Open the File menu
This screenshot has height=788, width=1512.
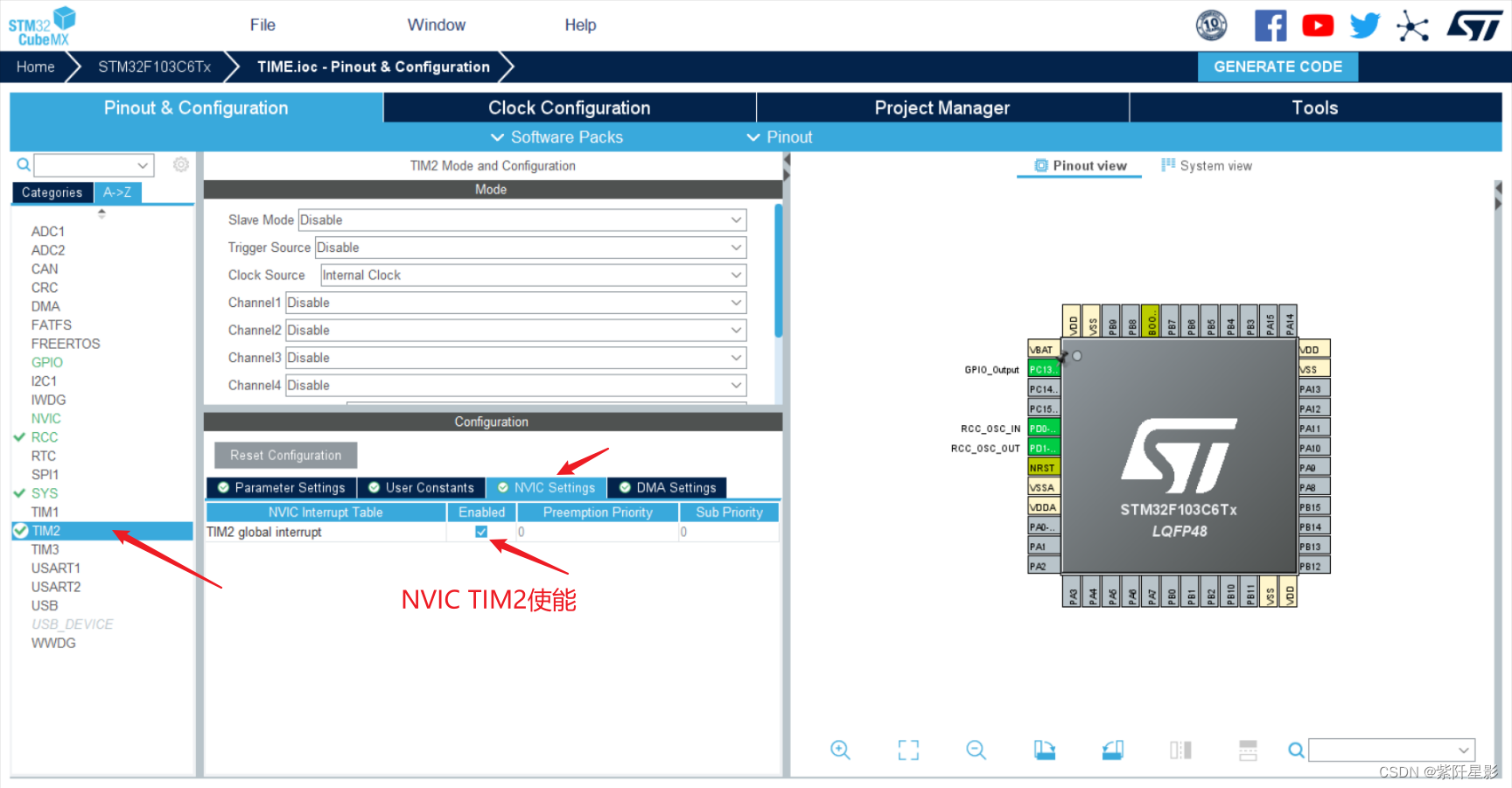(262, 25)
